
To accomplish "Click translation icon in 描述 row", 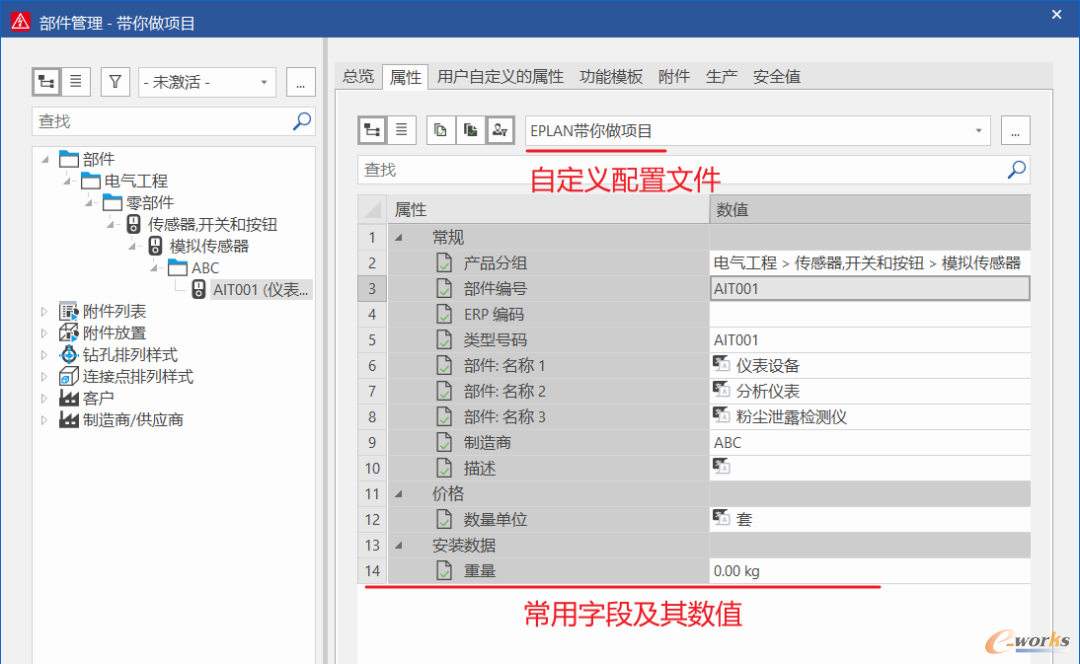I will click(x=721, y=466).
